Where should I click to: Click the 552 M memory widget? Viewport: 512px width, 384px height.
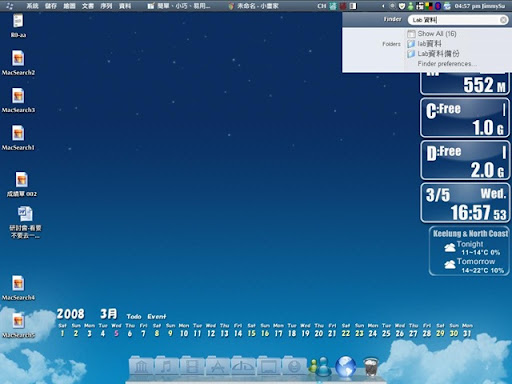tap(465, 84)
